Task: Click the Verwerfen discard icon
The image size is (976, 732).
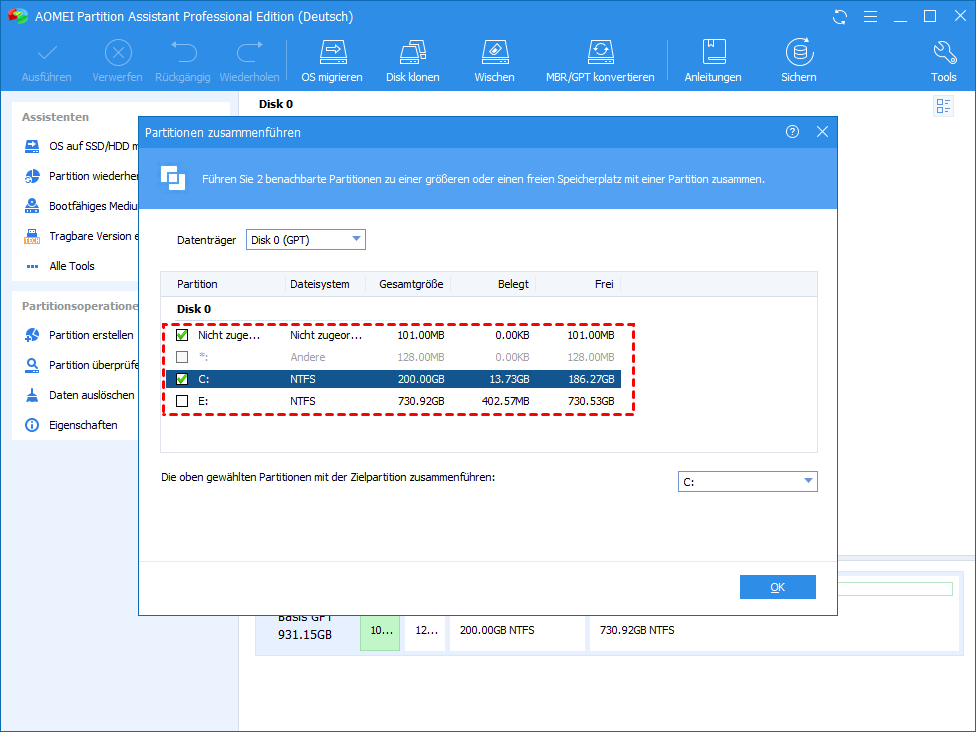Action: (118, 52)
